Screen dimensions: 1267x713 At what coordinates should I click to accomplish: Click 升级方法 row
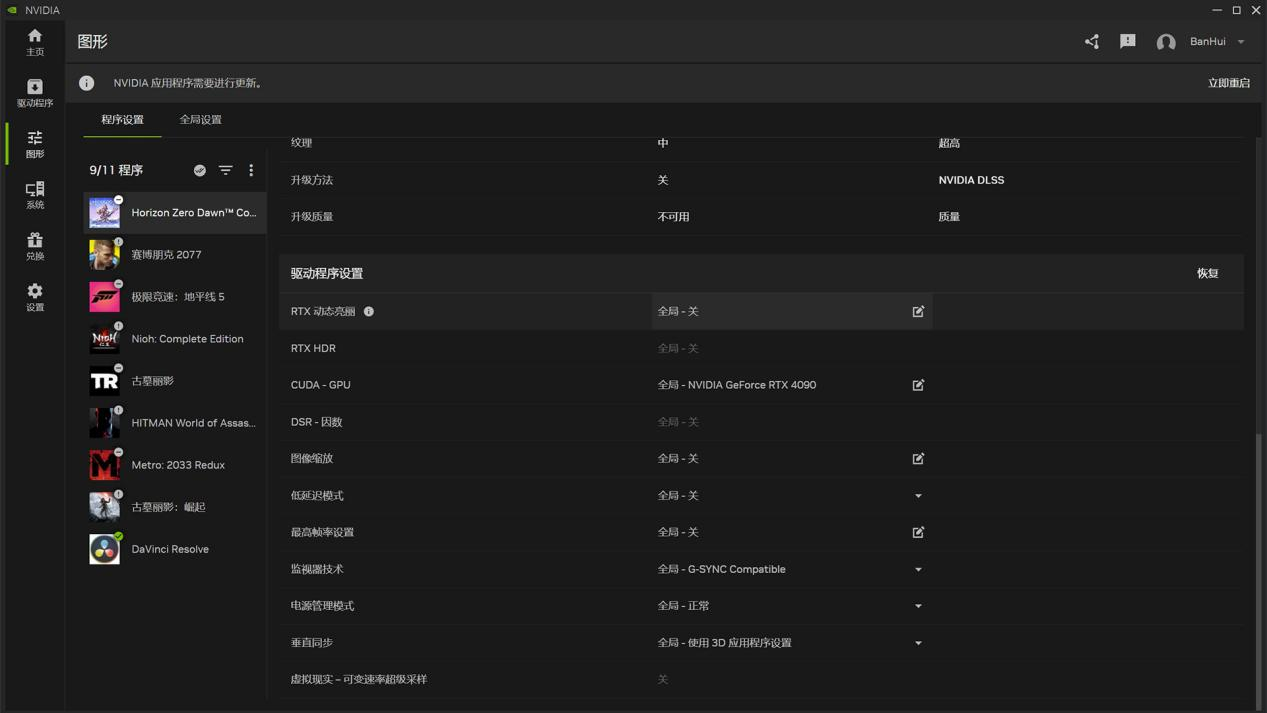[761, 180]
